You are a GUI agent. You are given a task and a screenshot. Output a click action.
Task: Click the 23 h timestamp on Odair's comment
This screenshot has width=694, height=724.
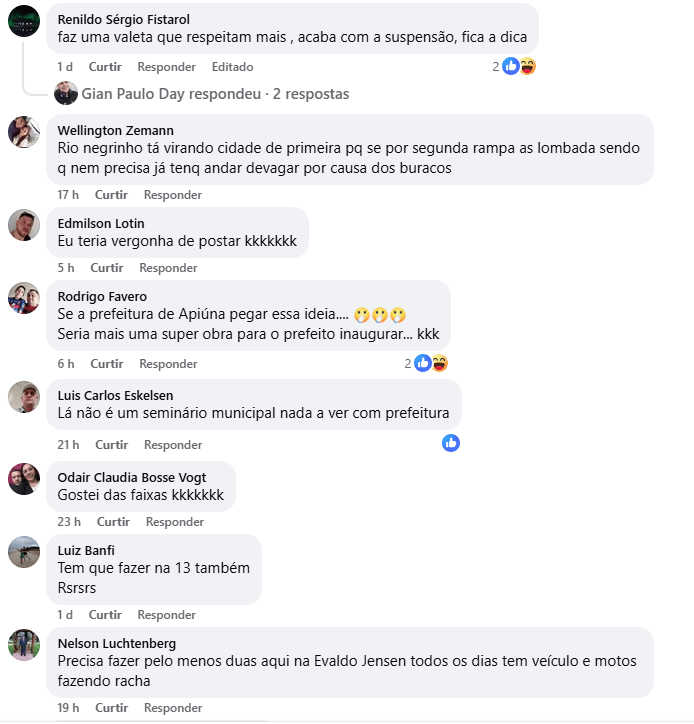tap(69, 522)
